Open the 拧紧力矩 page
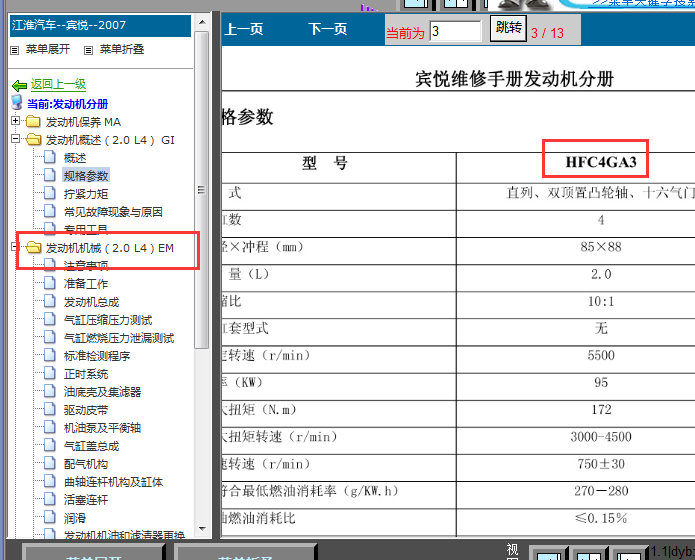 86,194
